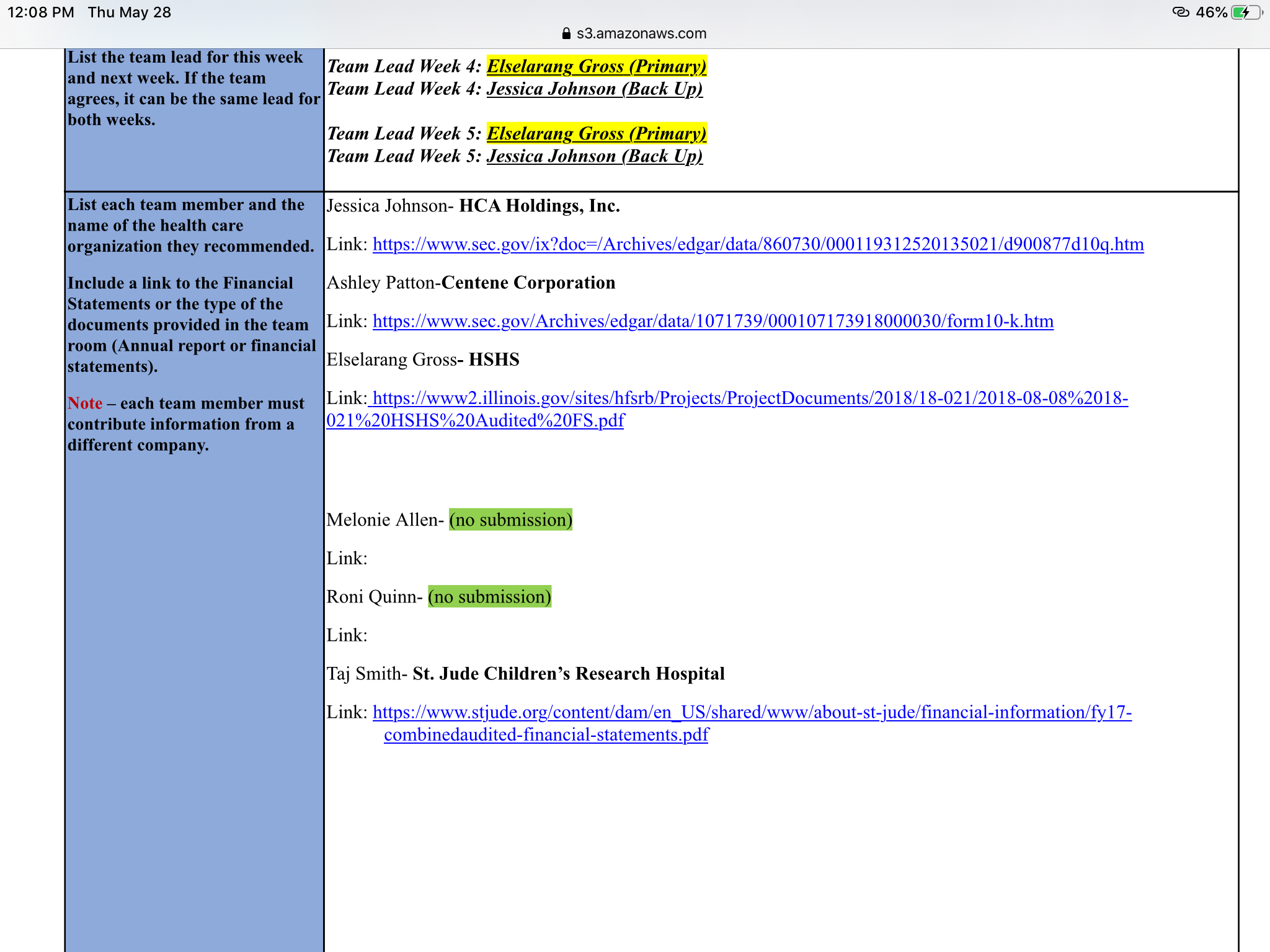Tap Roni Quinn's green (no submission) highlight

click(x=489, y=596)
